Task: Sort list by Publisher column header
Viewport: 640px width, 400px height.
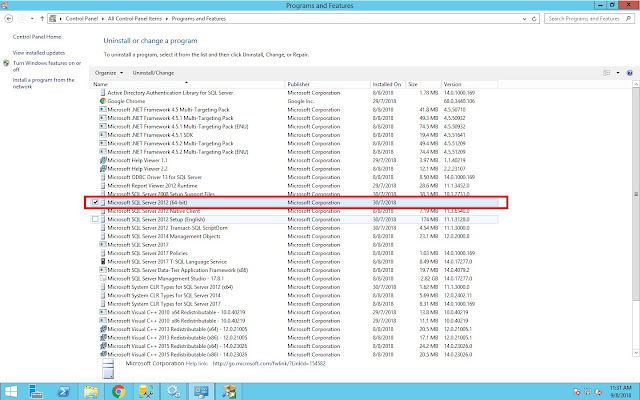Action: click(327, 84)
